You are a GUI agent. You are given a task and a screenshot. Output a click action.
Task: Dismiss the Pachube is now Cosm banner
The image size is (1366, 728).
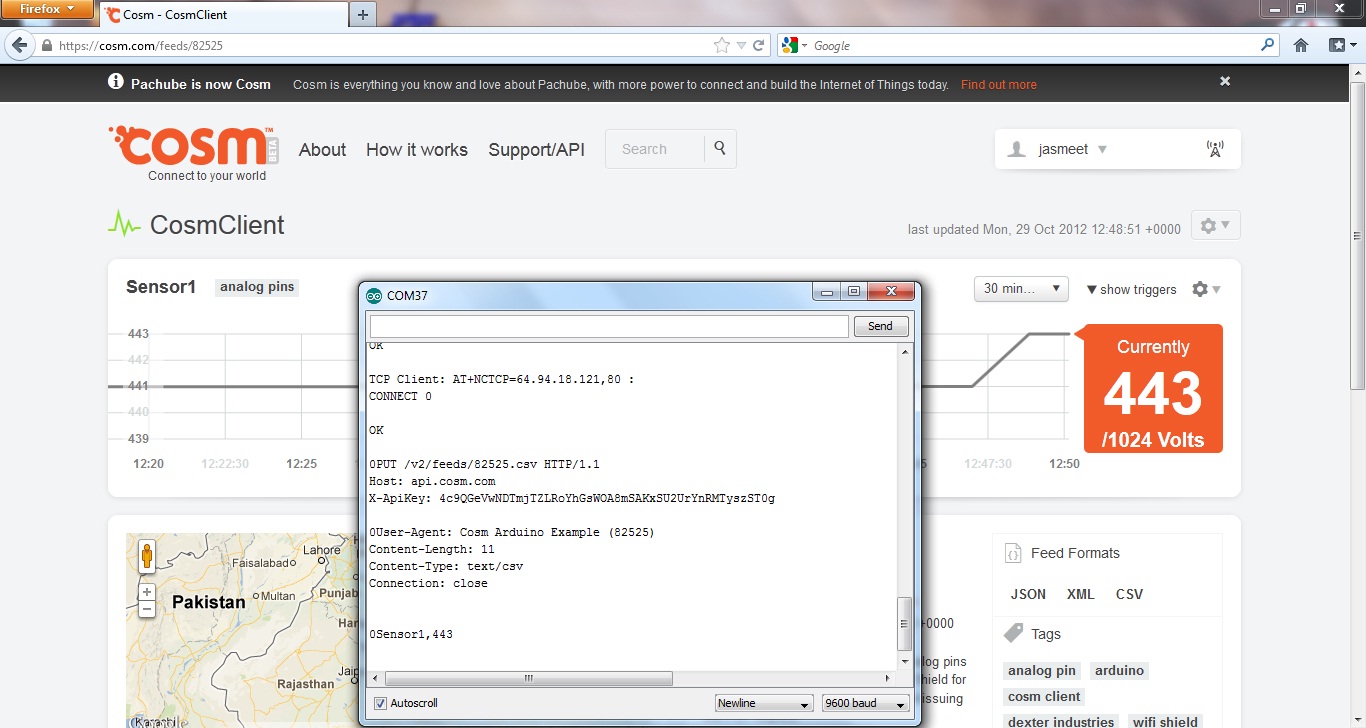tap(1225, 81)
